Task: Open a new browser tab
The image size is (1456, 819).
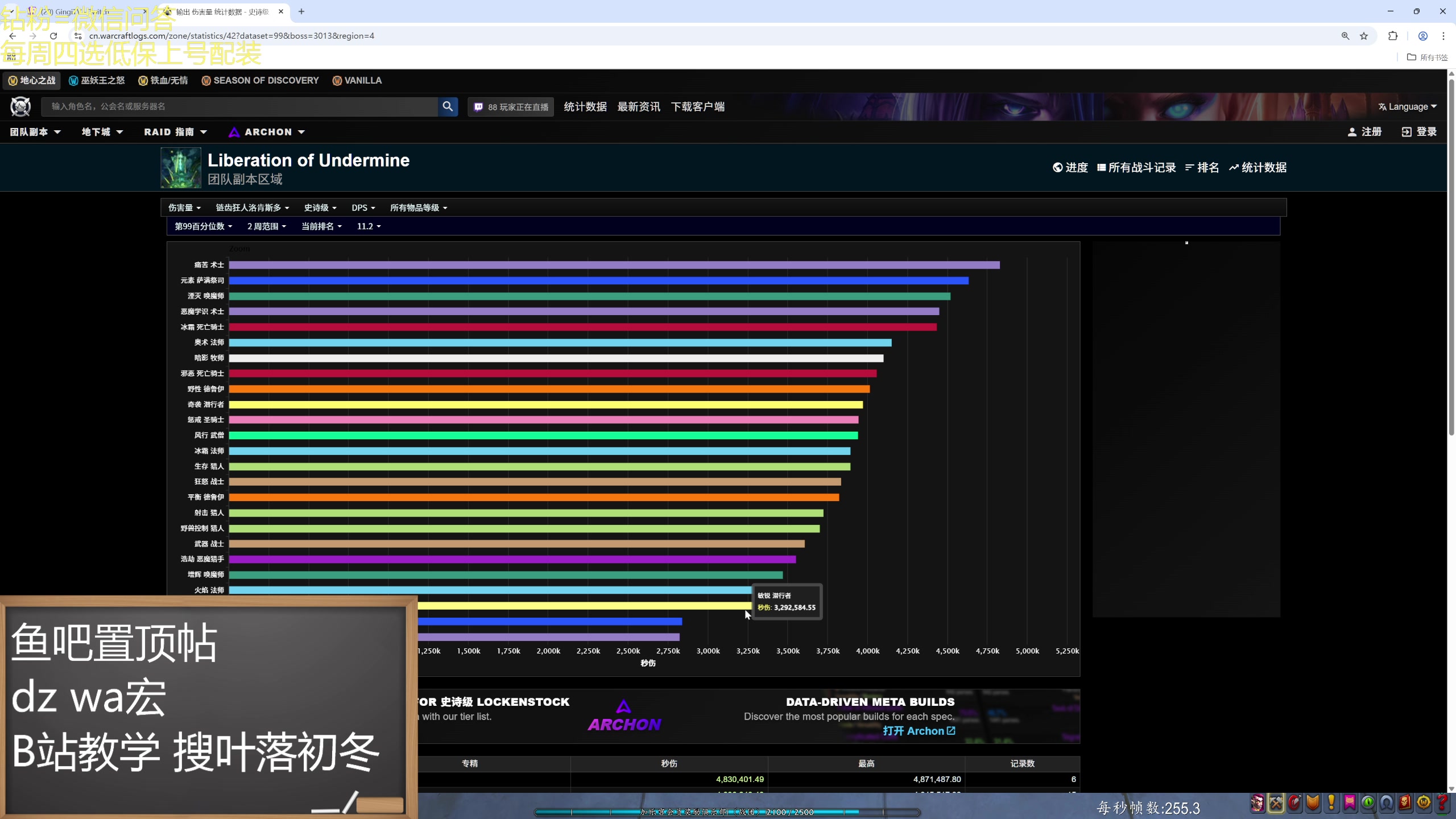Action: tap(301, 11)
